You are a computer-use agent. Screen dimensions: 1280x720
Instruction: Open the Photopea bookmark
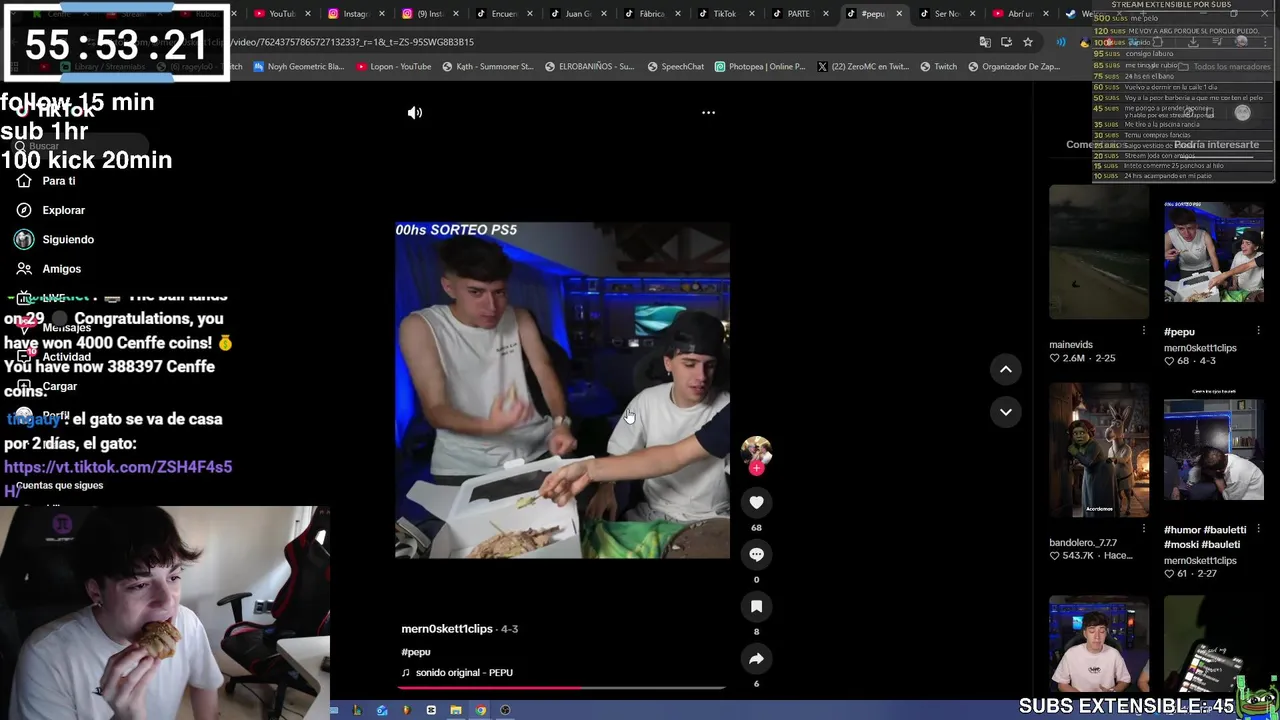pos(760,67)
